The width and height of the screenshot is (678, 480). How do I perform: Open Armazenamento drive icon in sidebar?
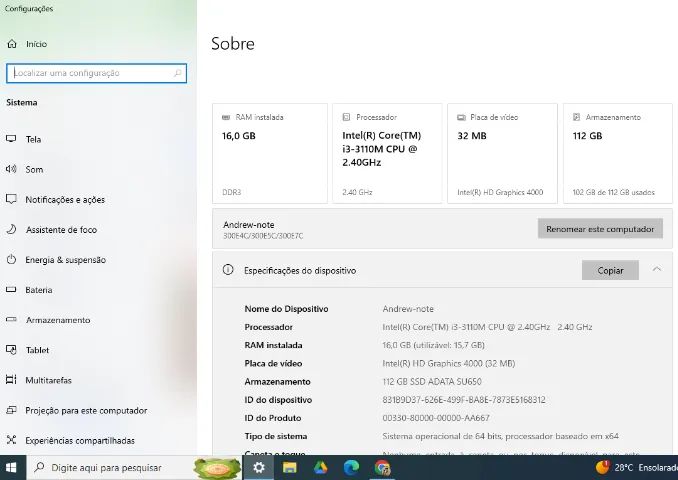coord(11,320)
